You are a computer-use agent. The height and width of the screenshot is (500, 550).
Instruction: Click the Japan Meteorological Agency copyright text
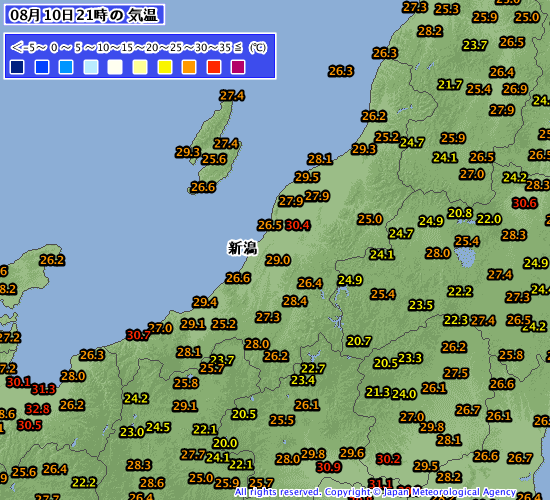375,492
